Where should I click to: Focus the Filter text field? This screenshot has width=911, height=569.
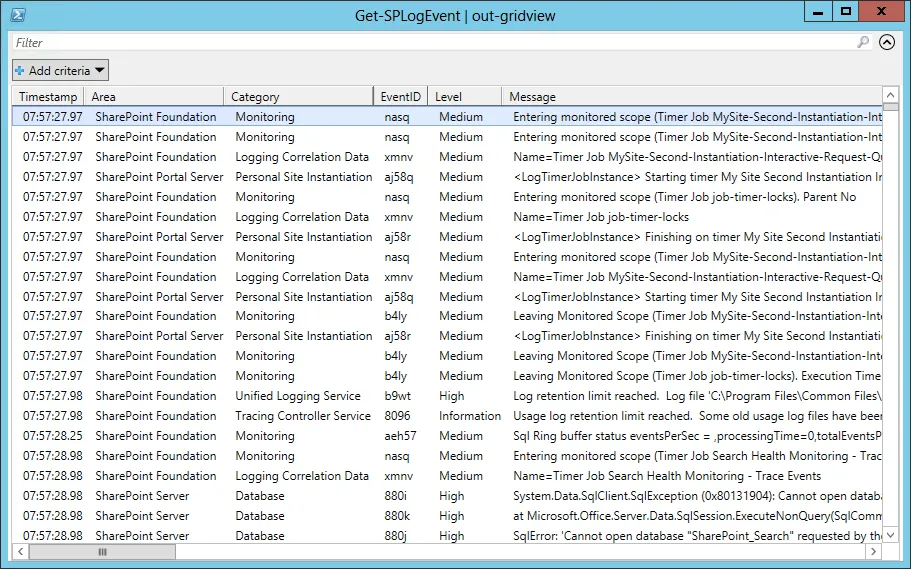point(433,42)
